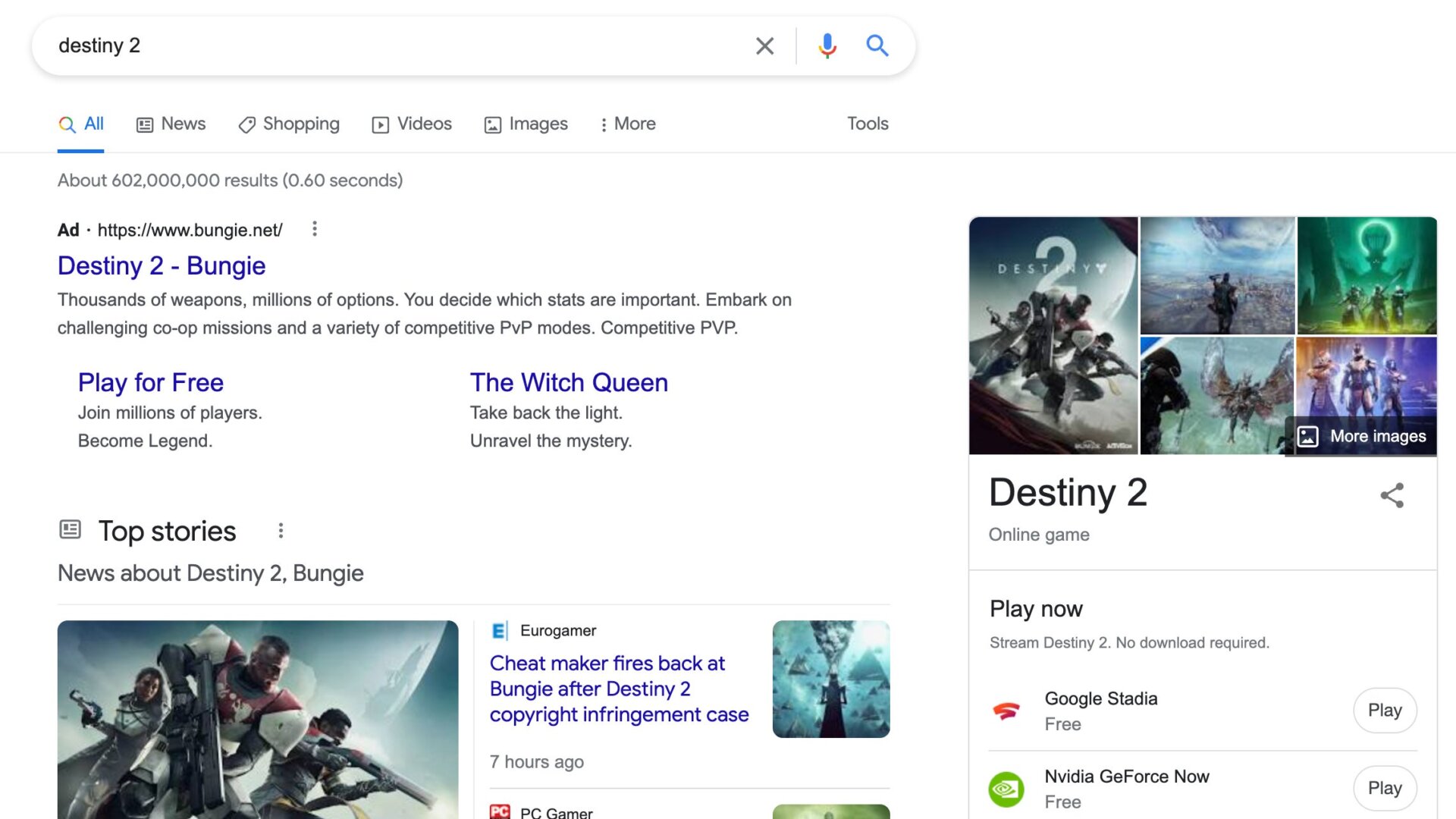Click the Eurogamer site icon
This screenshot has height=819, width=1456.
[x=498, y=630]
